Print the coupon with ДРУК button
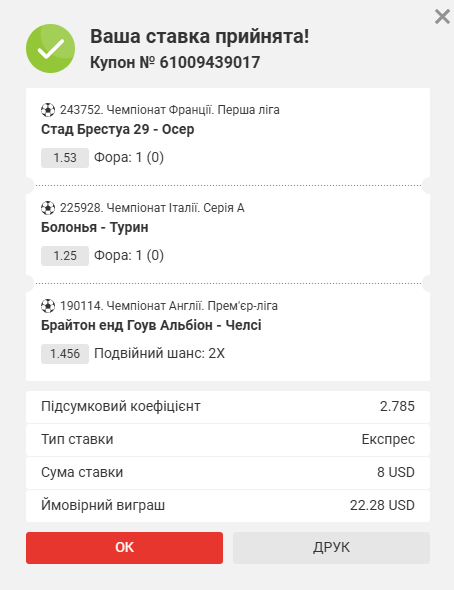Viewport: 454px width, 590px height. tap(331, 547)
